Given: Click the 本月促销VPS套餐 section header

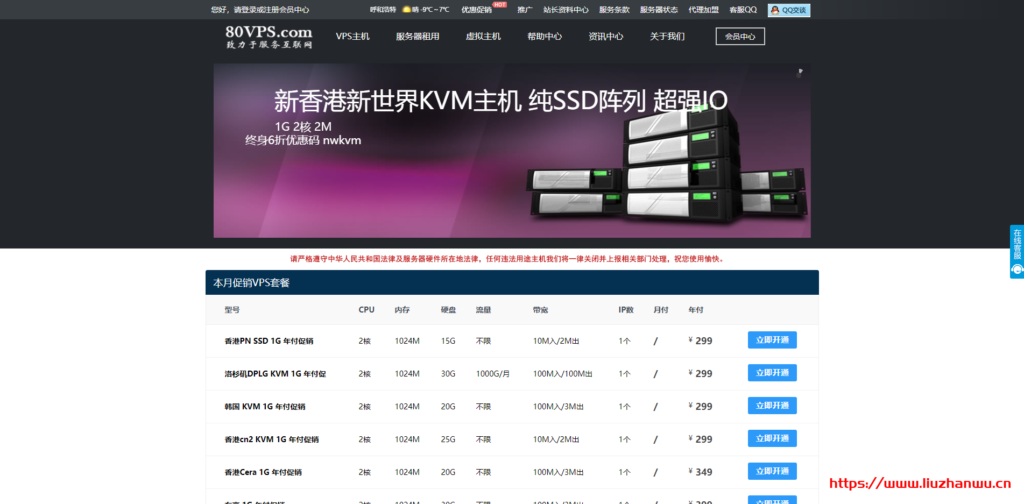Looking at the screenshot, I should pyautogui.click(x=512, y=283).
